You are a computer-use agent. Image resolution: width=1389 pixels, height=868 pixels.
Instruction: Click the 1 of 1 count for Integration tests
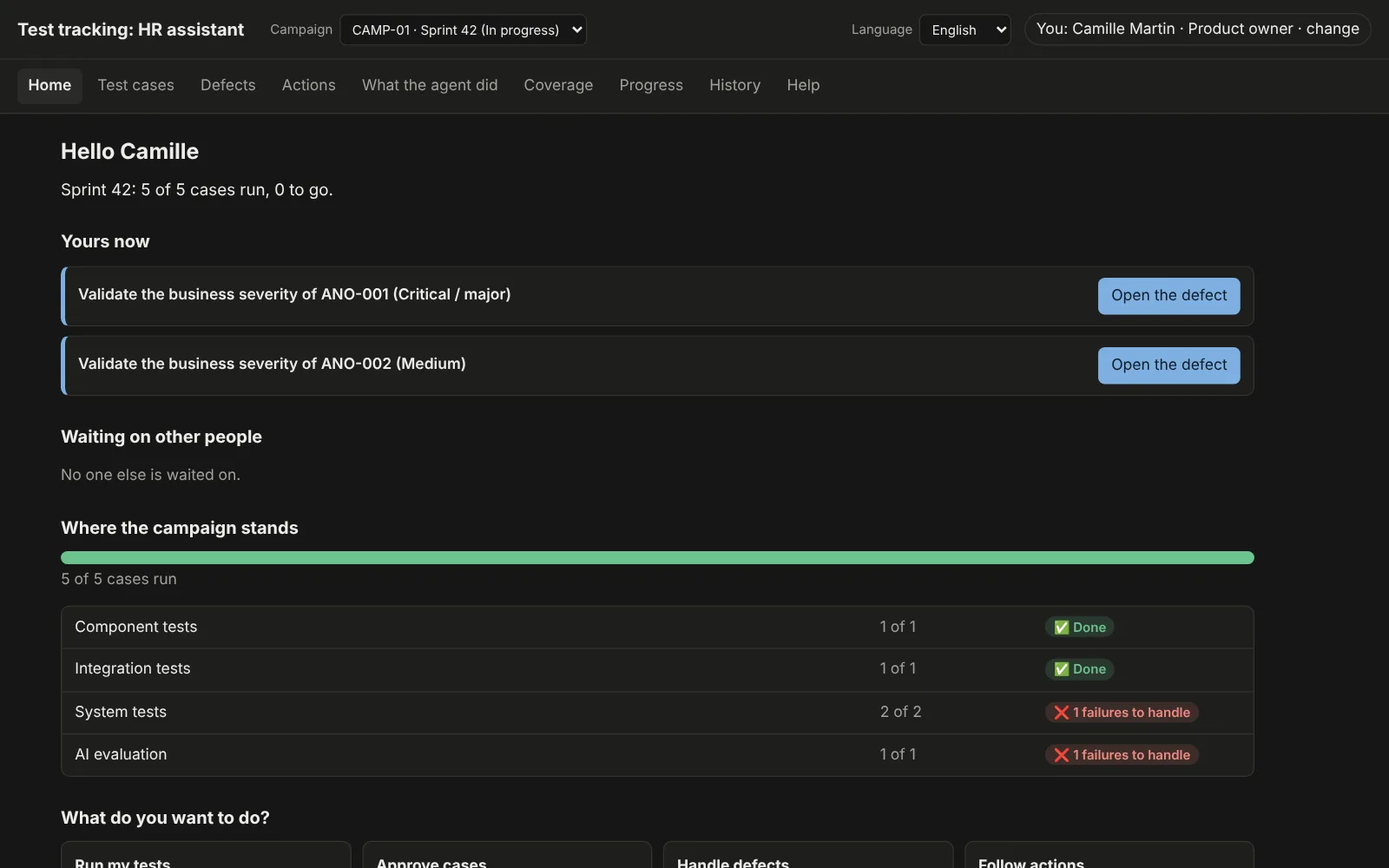[898, 668]
